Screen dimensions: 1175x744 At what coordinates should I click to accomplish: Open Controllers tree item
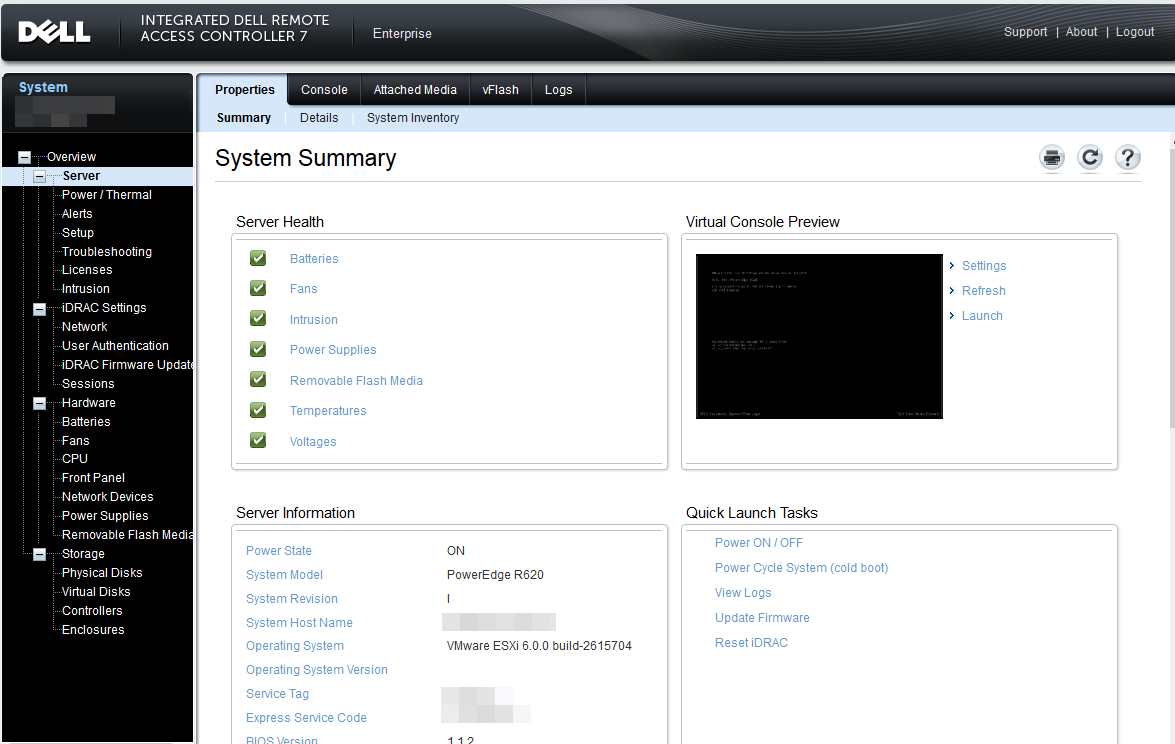(92, 611)
